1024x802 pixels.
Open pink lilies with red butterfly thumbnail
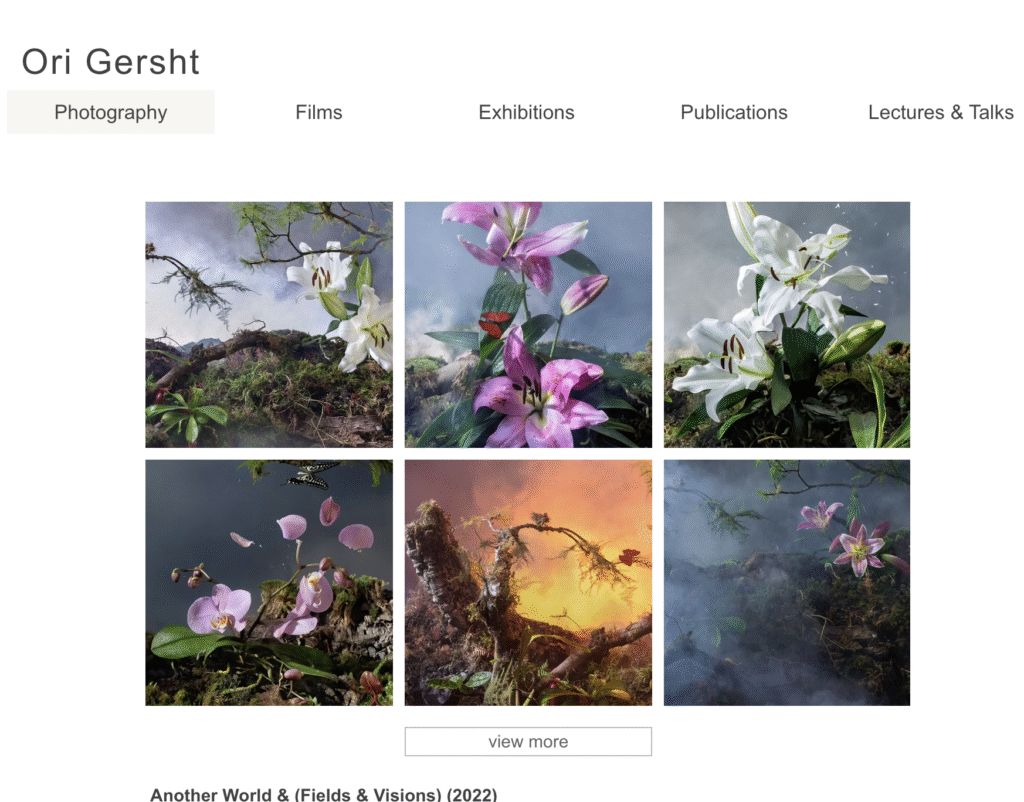pos(528,325)
